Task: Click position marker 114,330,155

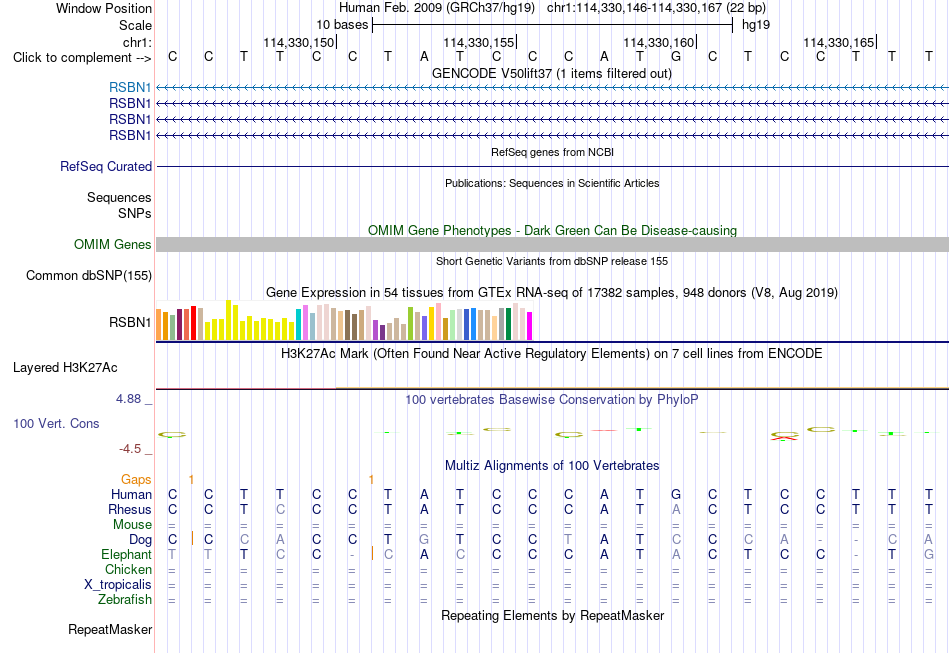Action: pos(479,42)
